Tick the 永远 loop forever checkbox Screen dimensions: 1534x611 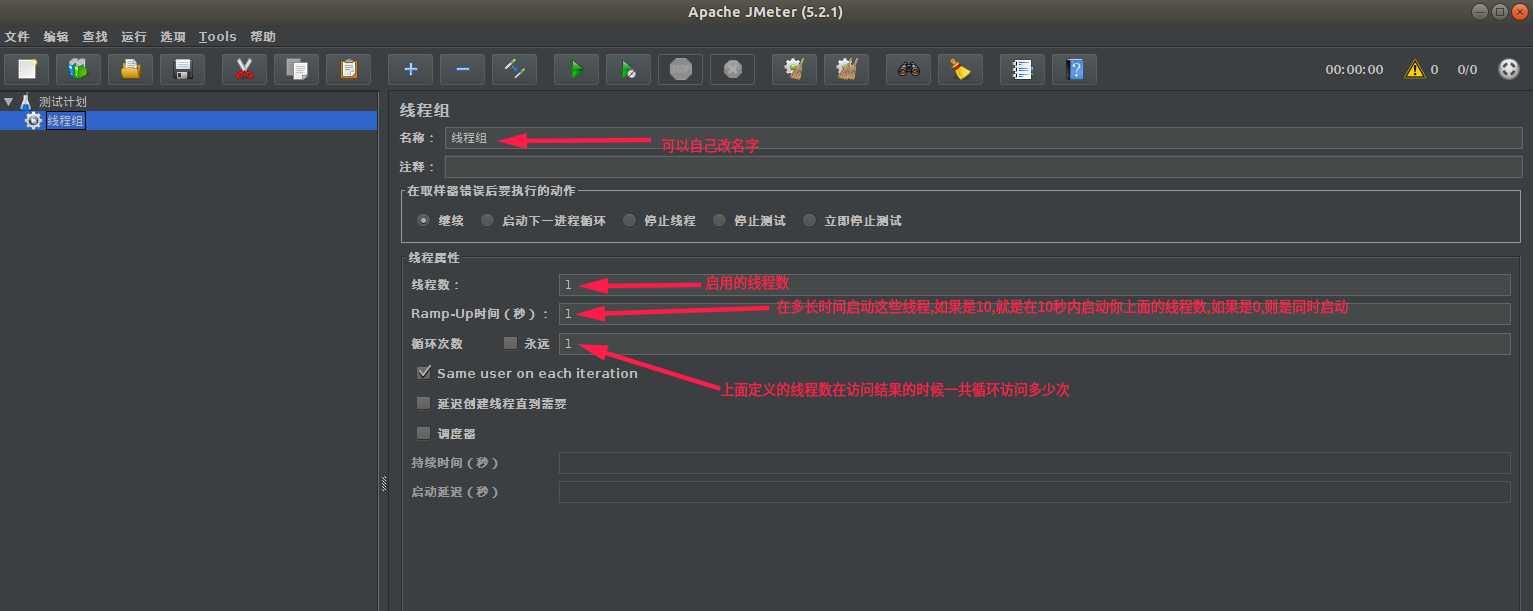point(510,343)
